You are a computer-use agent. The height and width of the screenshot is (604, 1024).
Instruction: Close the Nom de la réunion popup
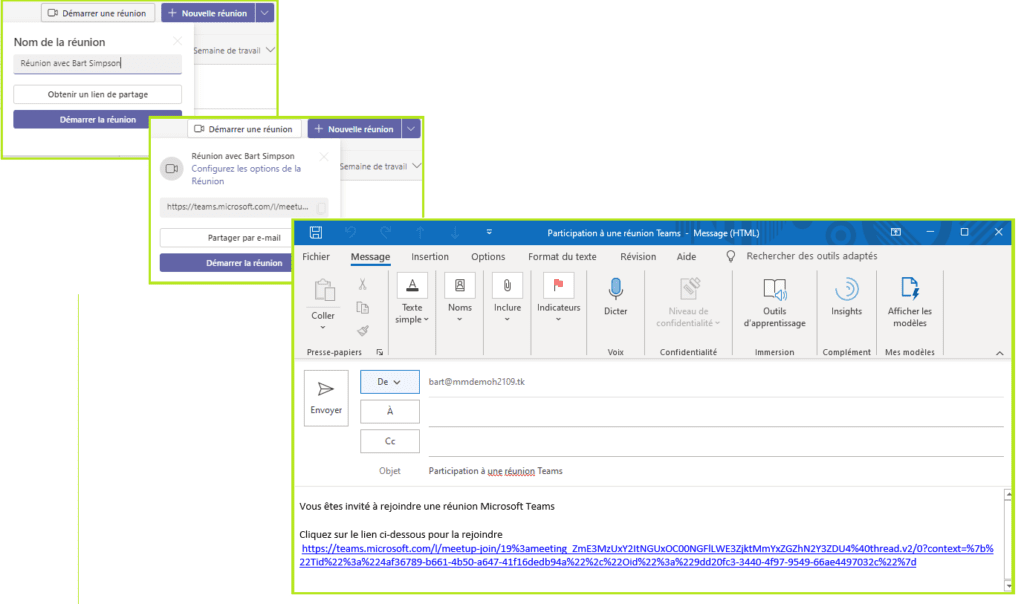pos(178,41)
